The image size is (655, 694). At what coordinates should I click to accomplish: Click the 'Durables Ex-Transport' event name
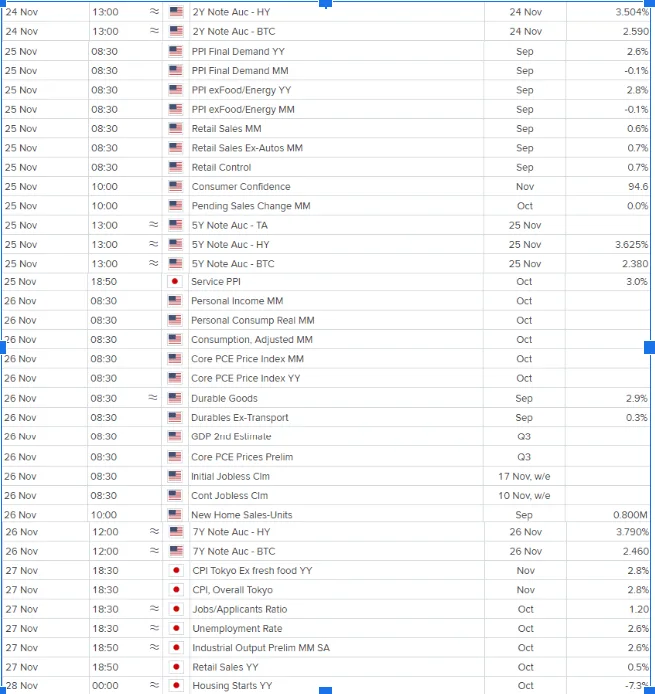239,418
